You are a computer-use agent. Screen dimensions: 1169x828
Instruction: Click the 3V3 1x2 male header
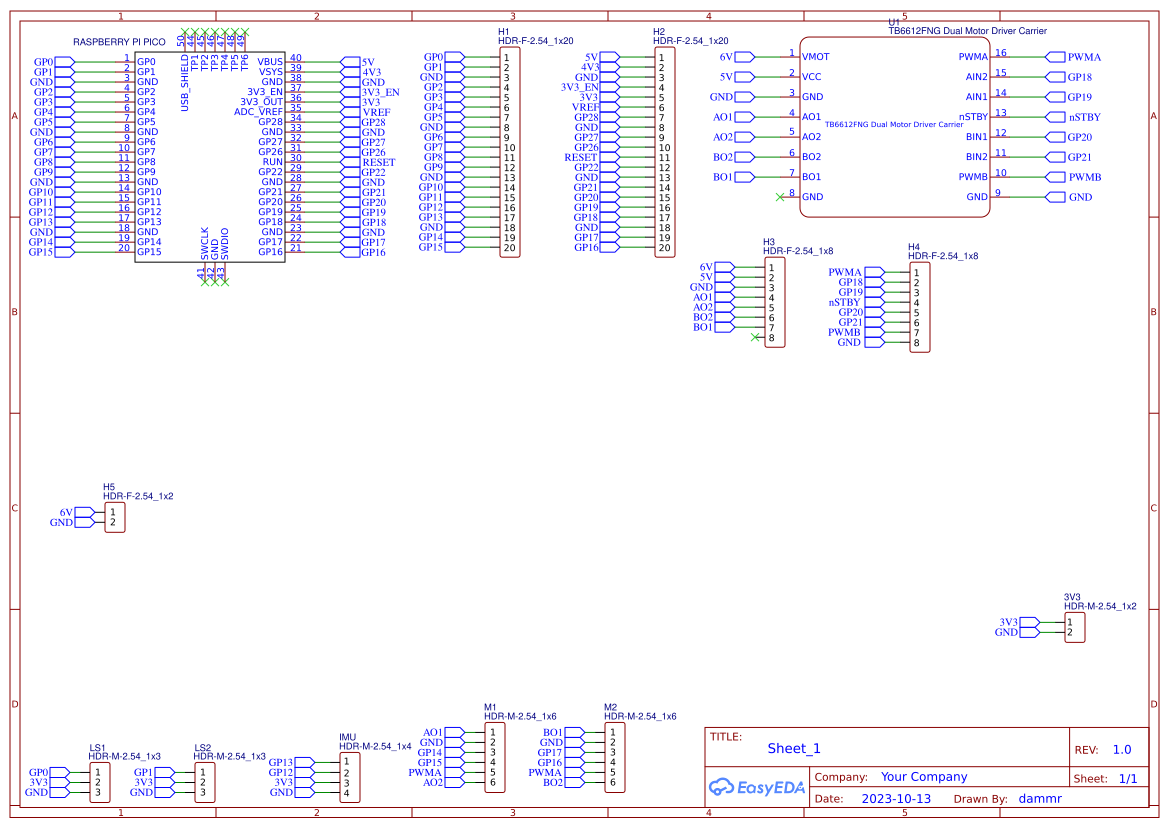(x=1073, y=628)
